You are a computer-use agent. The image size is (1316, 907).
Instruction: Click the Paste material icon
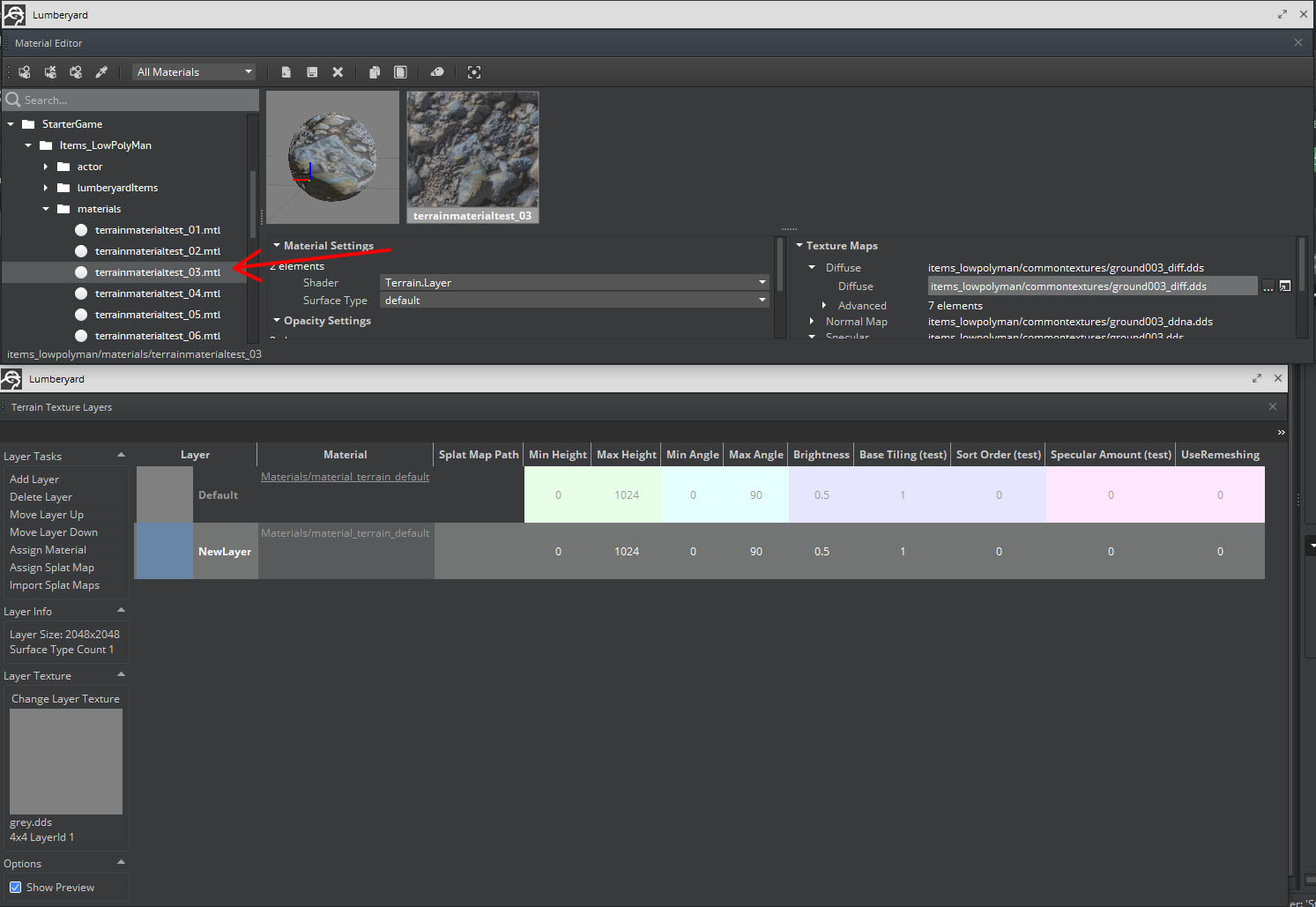pyautogui.click(x=400, y=72)
